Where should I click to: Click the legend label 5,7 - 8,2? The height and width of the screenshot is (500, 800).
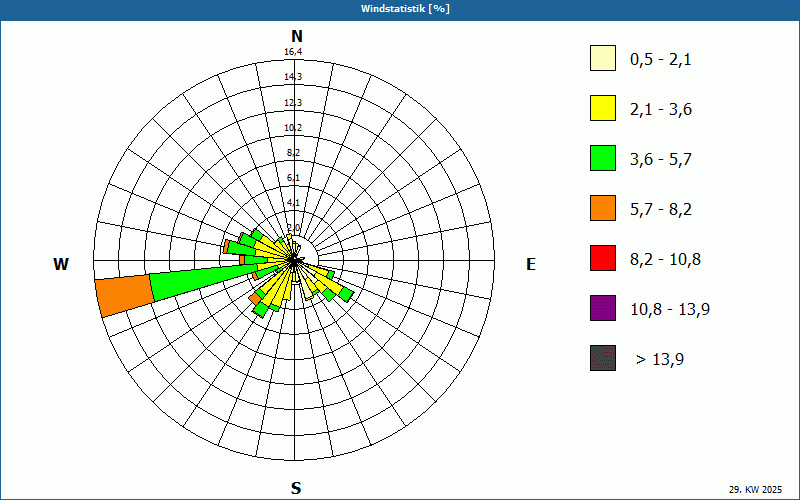(x=661, y=210)
